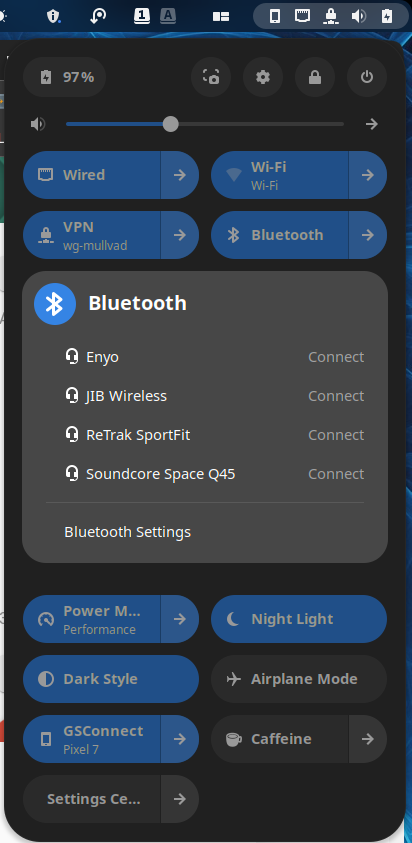Open the power off menu icon
The image size is (412, 843).
coord(367,77)
